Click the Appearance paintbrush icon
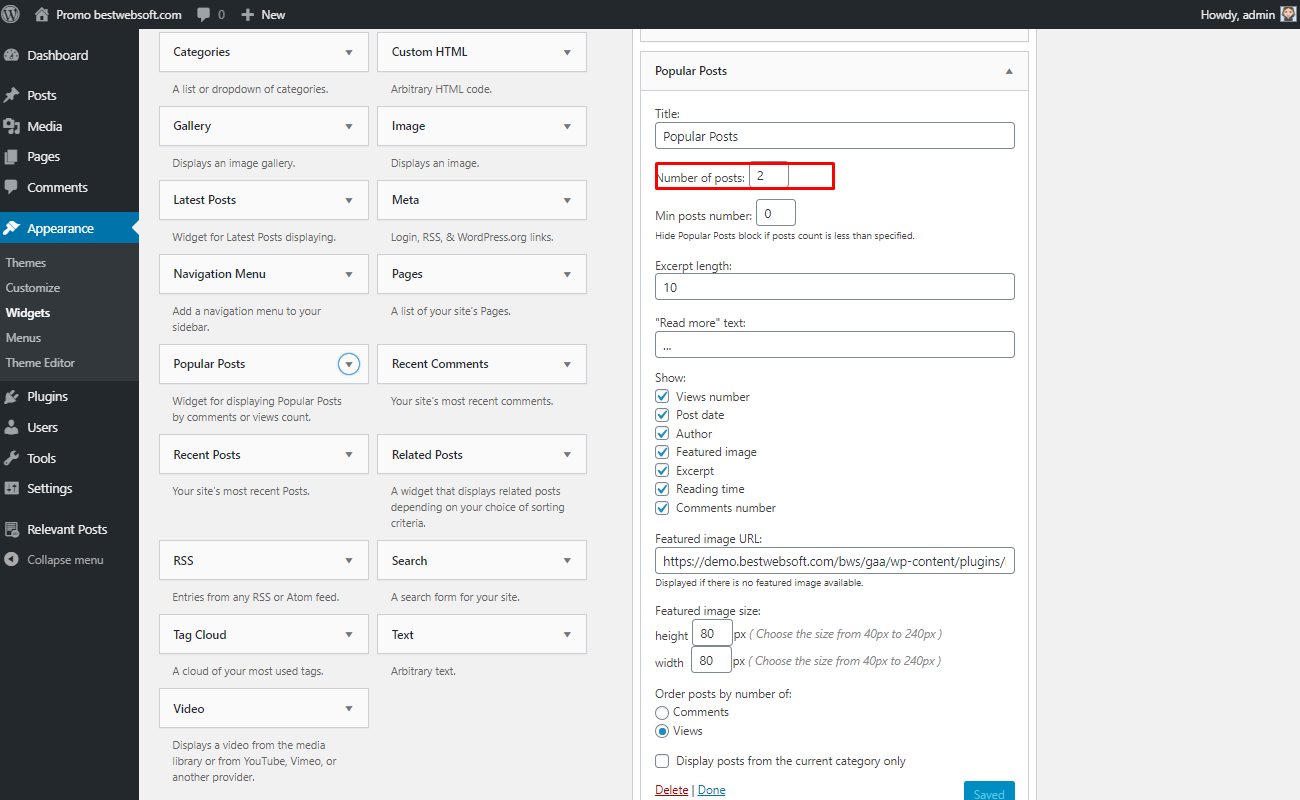The height and width of the screenshot is (800, 1300). tap(12, 228)
